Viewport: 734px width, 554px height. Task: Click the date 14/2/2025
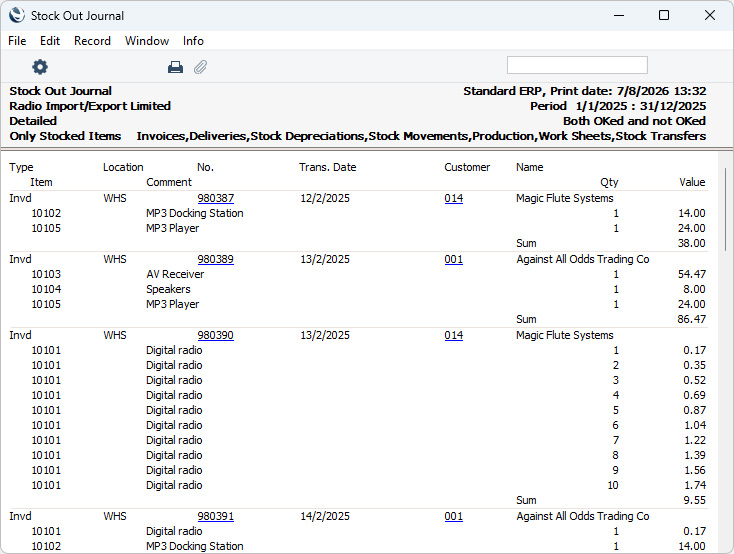coord(325,516)
